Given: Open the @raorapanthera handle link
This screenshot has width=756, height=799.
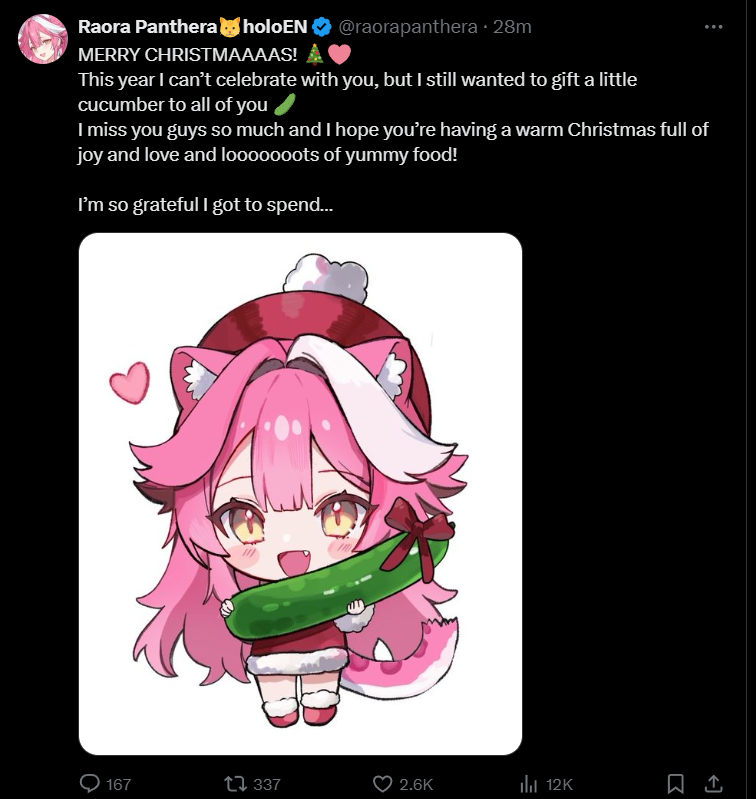Looking at the screenshot, I should coord(408,26).
